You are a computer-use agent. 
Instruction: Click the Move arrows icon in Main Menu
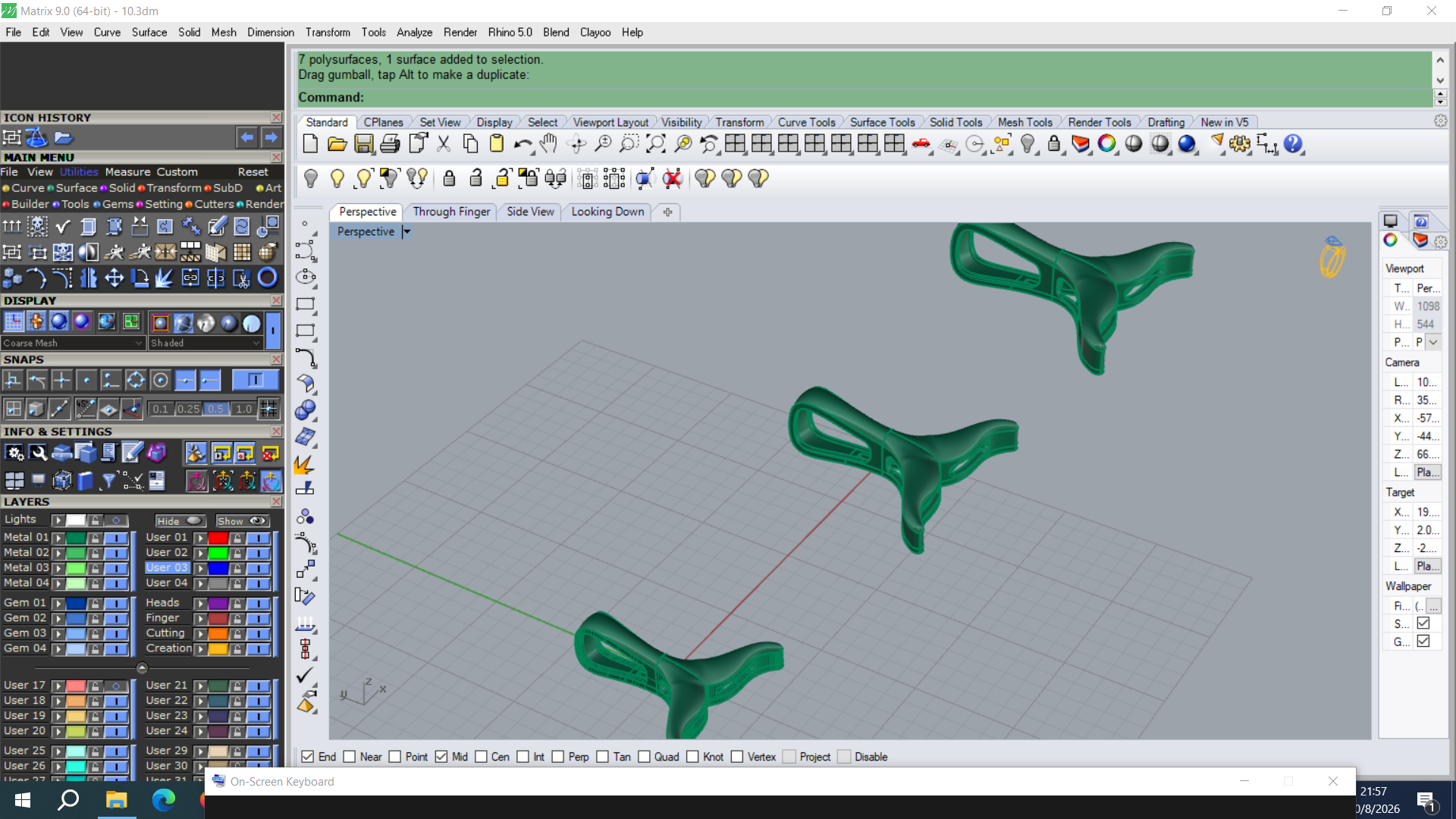[x=114, y=278]
